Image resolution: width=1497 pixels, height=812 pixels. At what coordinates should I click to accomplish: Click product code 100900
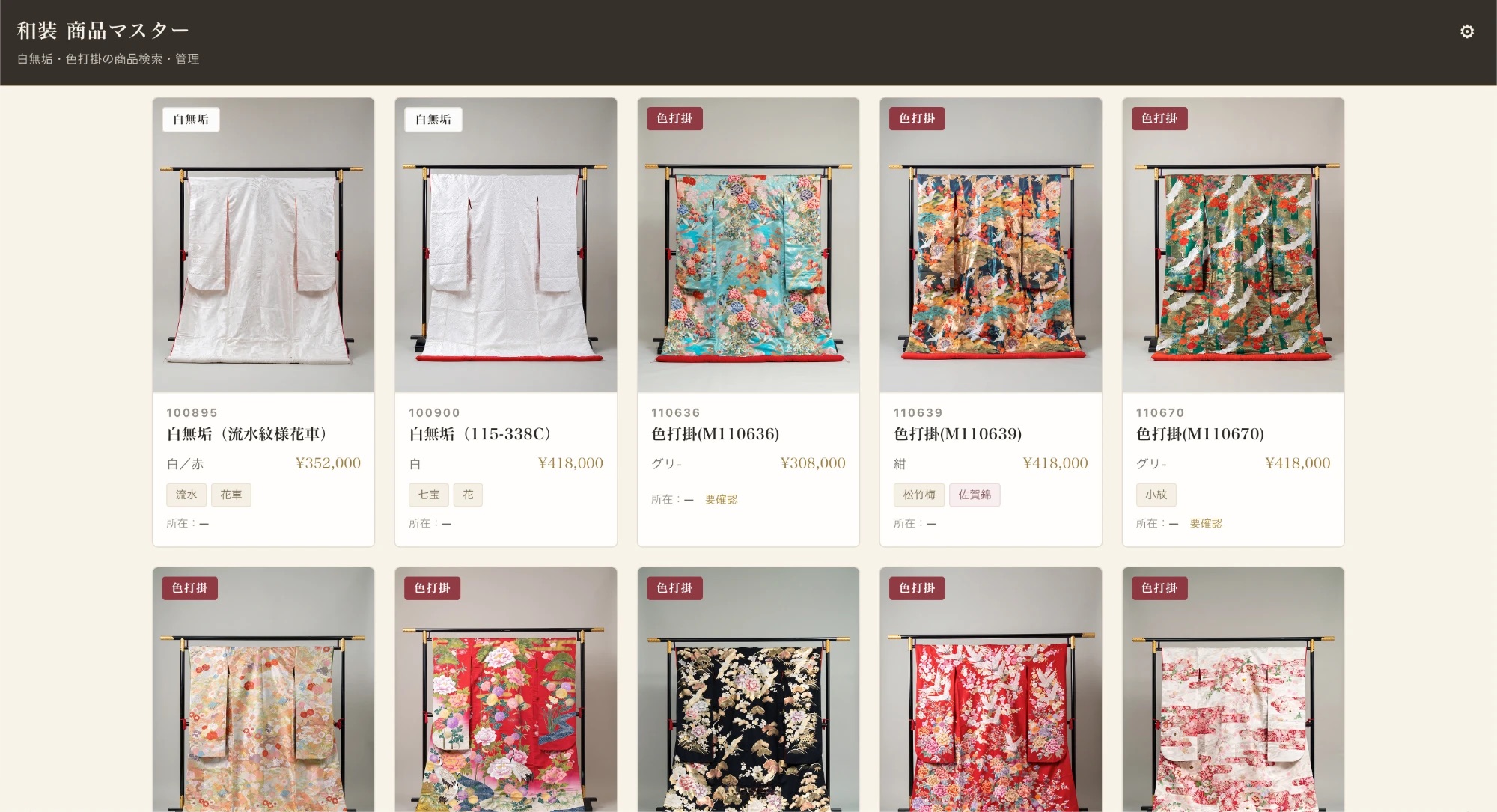click(435, 412)
